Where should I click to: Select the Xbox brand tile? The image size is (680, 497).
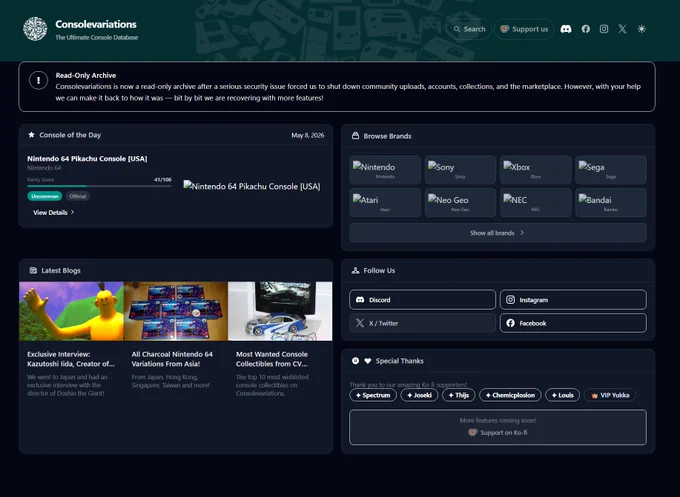tap(536, 170)
